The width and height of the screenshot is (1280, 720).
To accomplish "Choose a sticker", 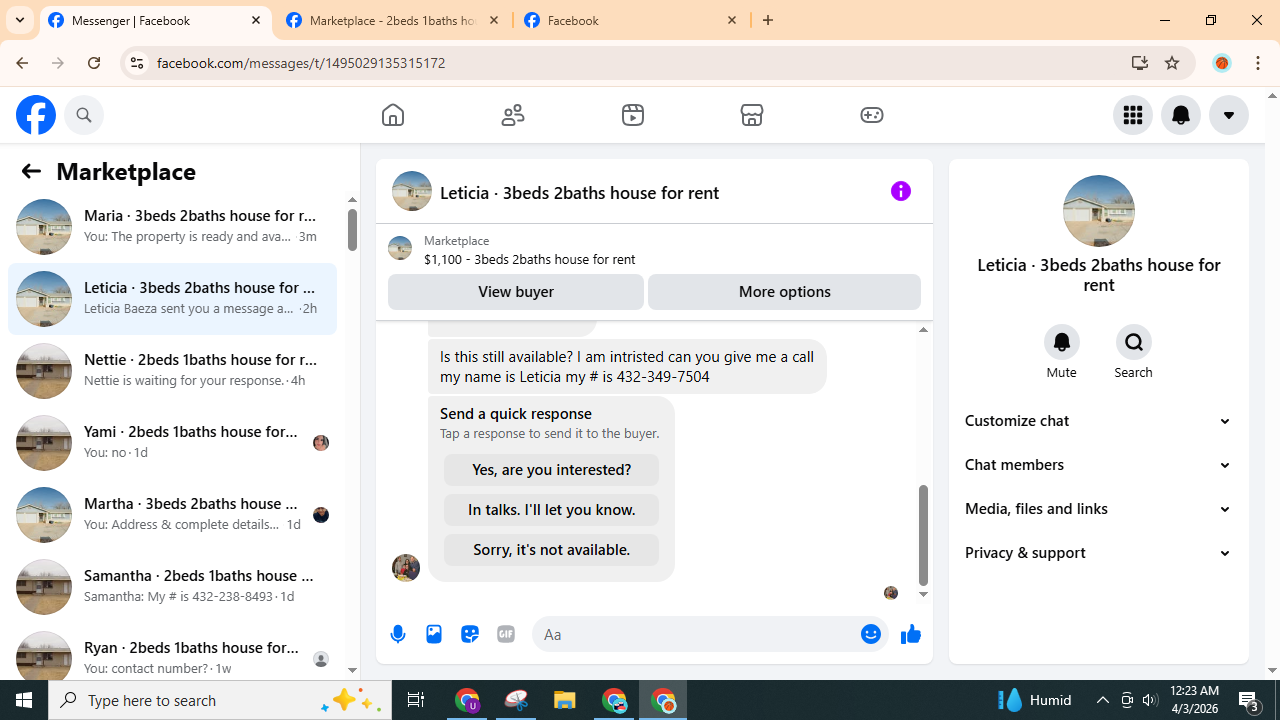I will [x=470, y=634].
